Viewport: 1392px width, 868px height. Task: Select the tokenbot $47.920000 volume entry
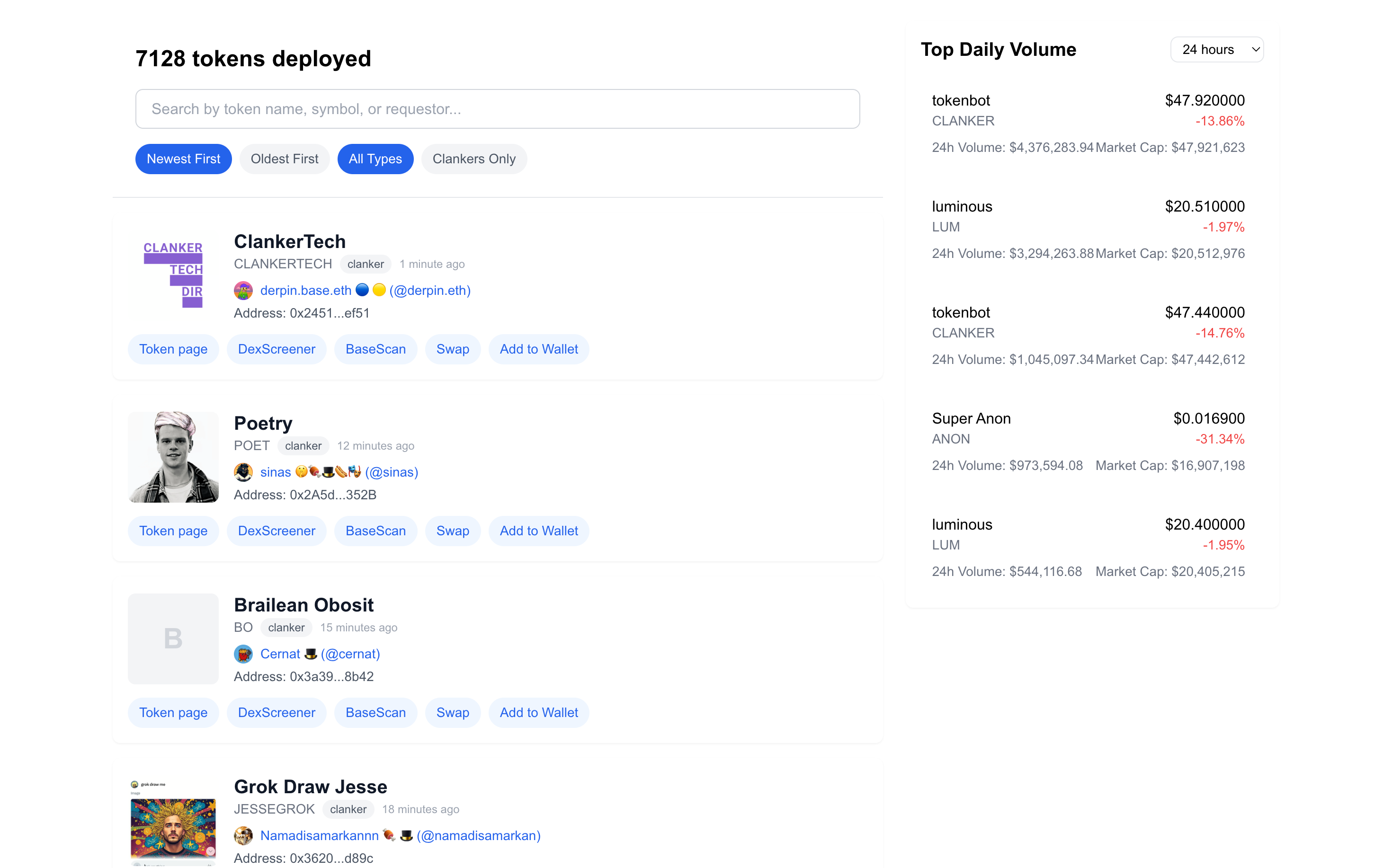coord(1088,124)
